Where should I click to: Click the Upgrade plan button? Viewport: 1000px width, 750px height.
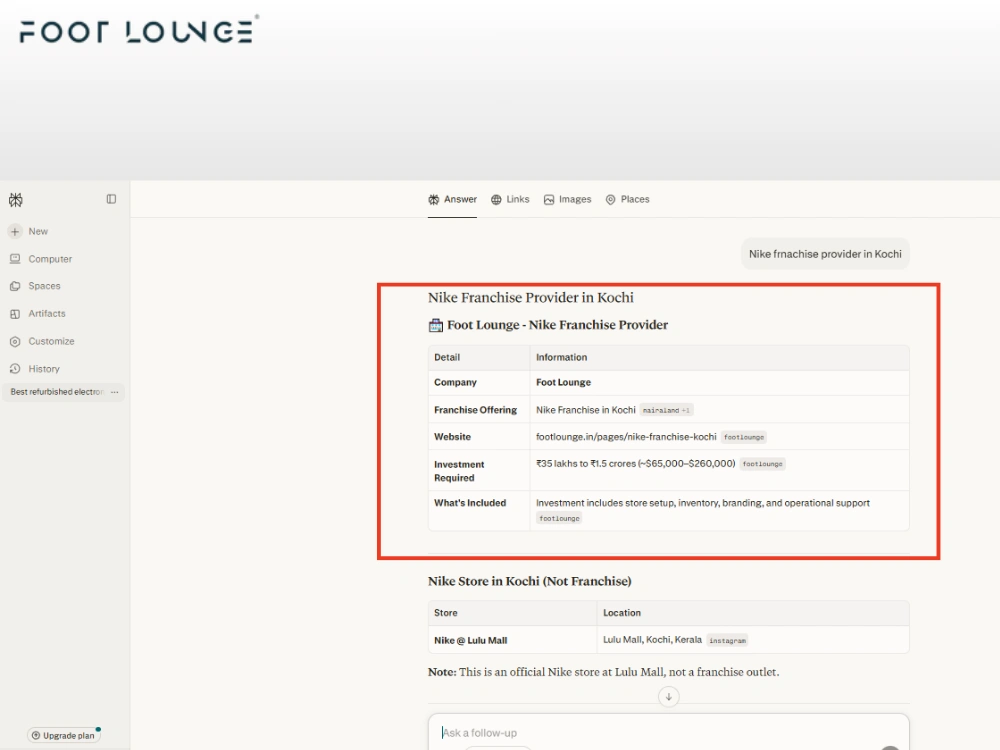64,735
